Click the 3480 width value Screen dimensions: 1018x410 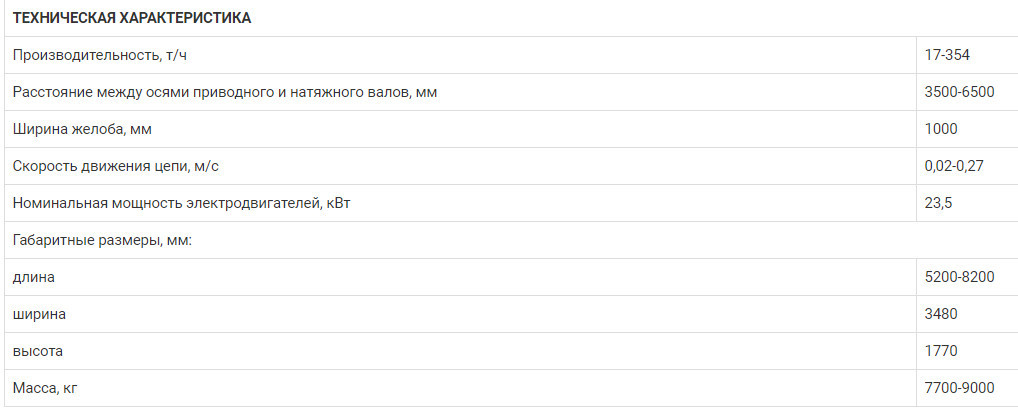941,314
